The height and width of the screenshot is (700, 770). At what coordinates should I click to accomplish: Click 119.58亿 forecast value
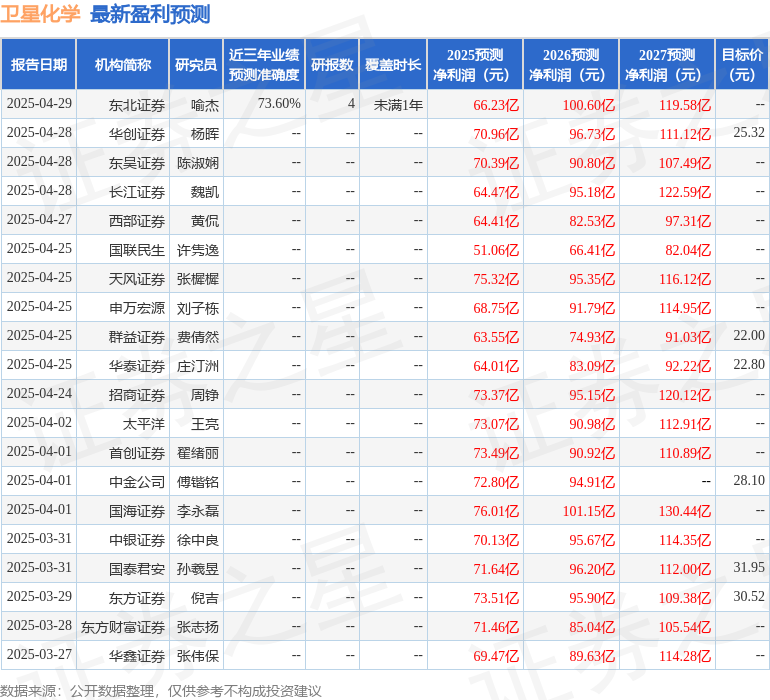tap(685, 105)
